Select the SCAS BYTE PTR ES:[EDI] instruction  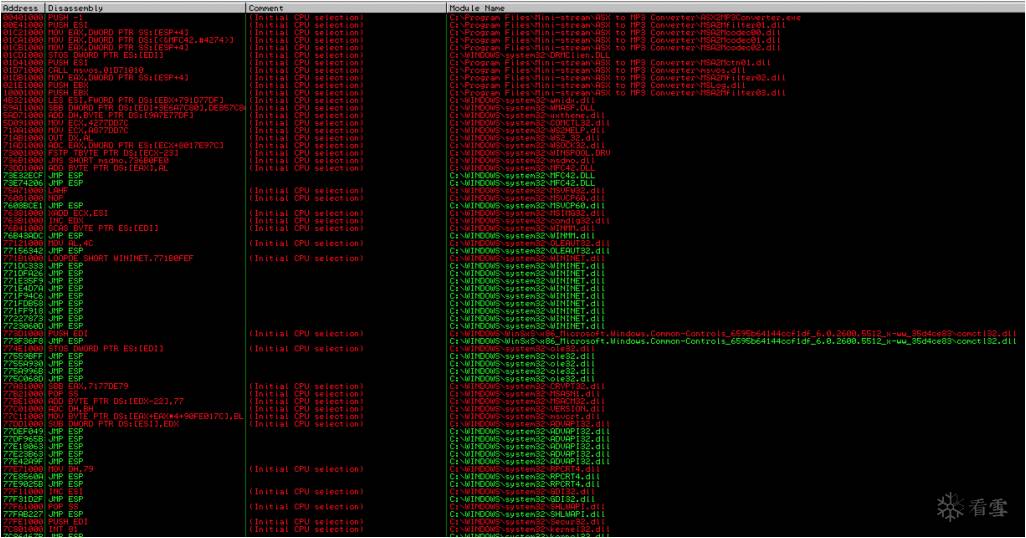point(103,228)
